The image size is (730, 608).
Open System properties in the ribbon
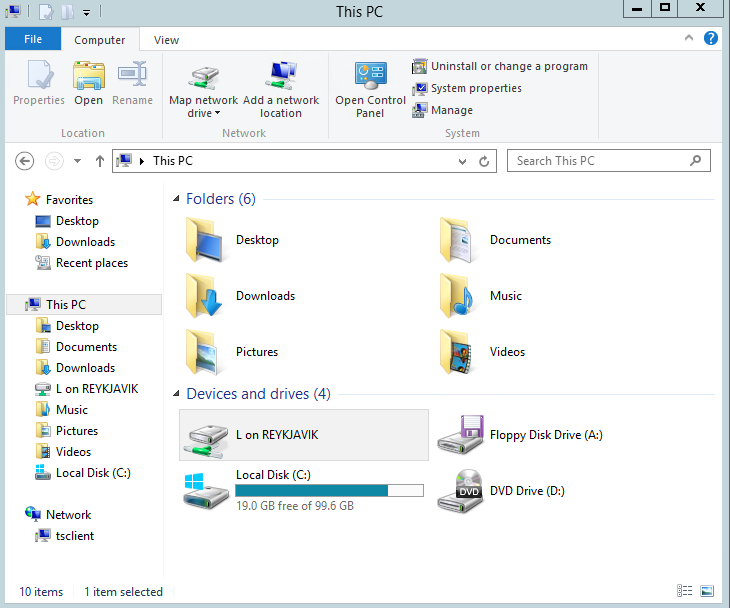click(466, 88)
